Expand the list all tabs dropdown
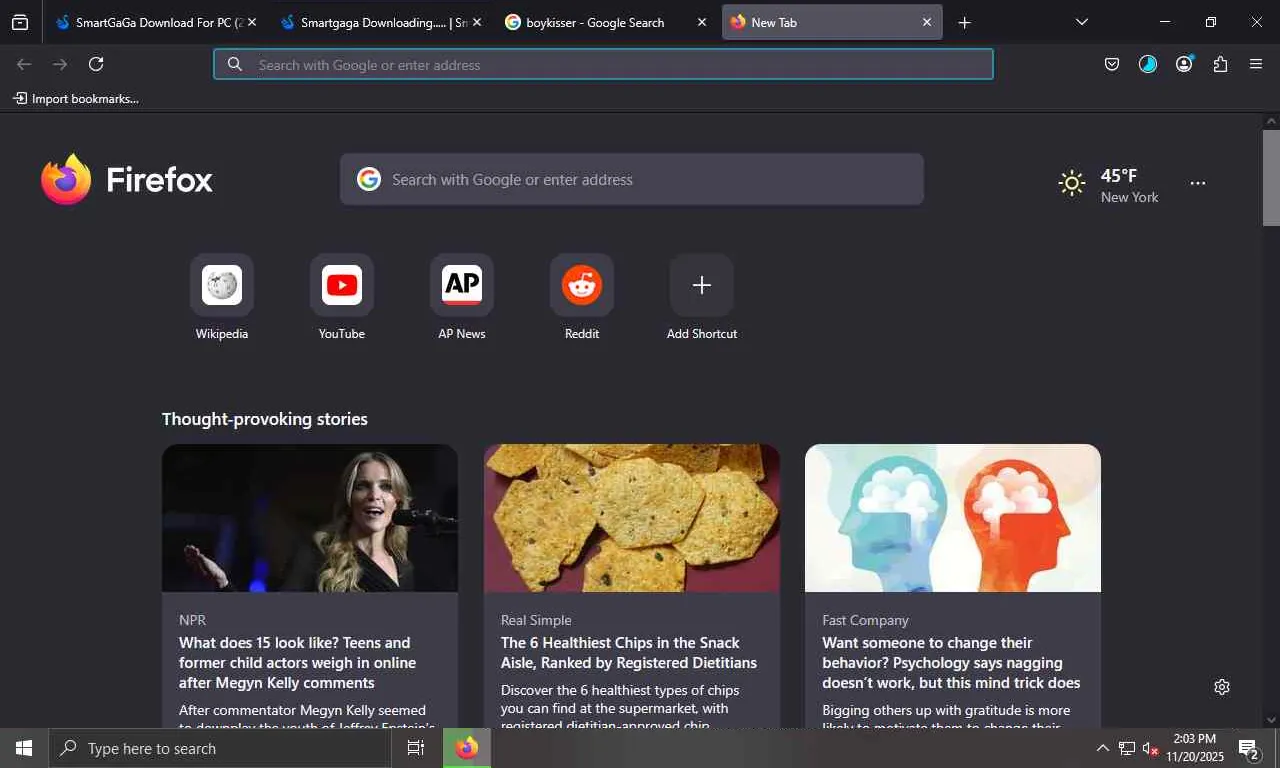The height and width of the screenshot is (768, 1280). point(1082,22)
